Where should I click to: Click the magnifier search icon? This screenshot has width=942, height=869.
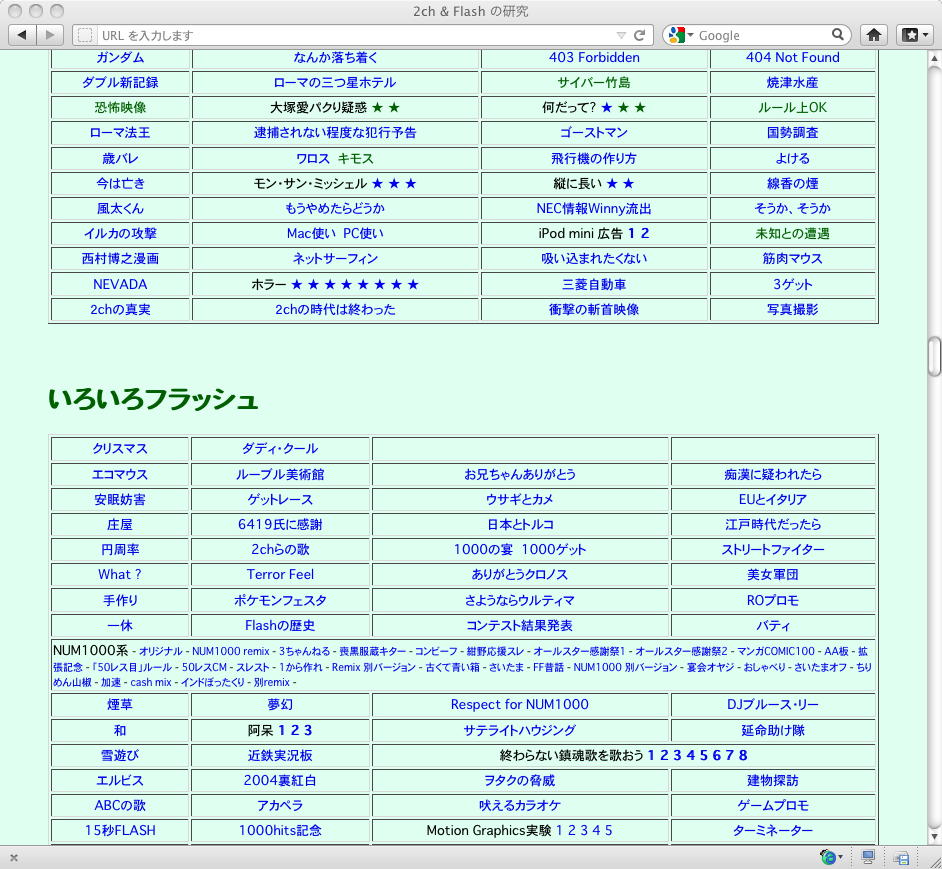(x=837, y=34)
